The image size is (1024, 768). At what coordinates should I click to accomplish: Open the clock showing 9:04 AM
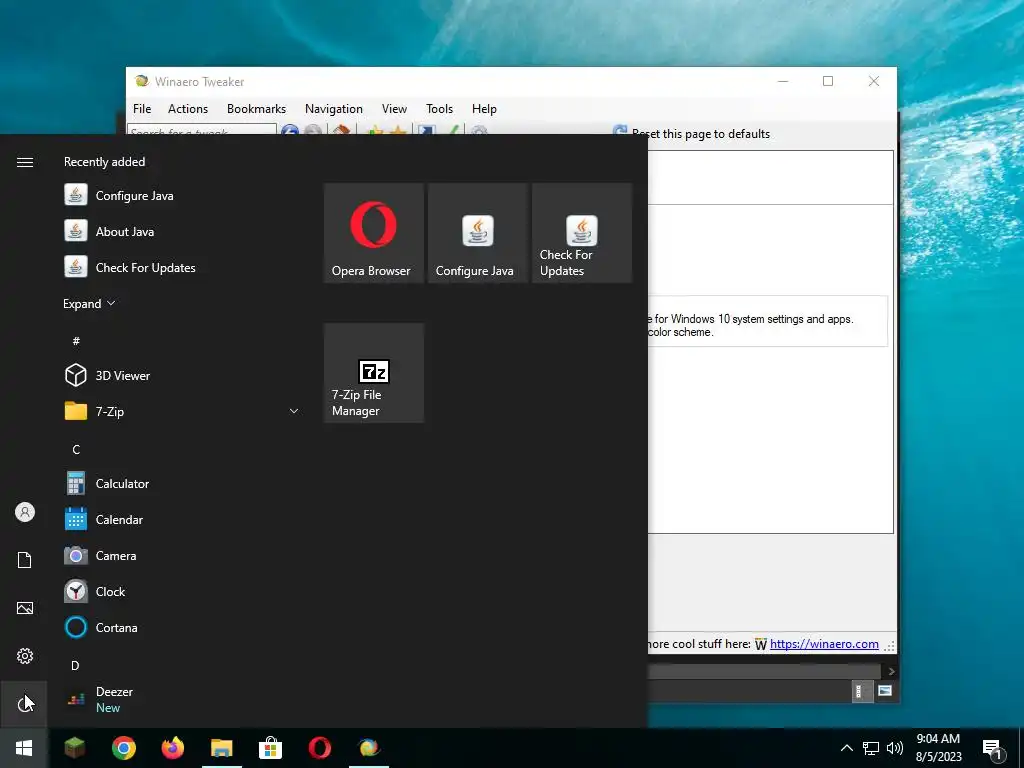click(x=938, y=748)
